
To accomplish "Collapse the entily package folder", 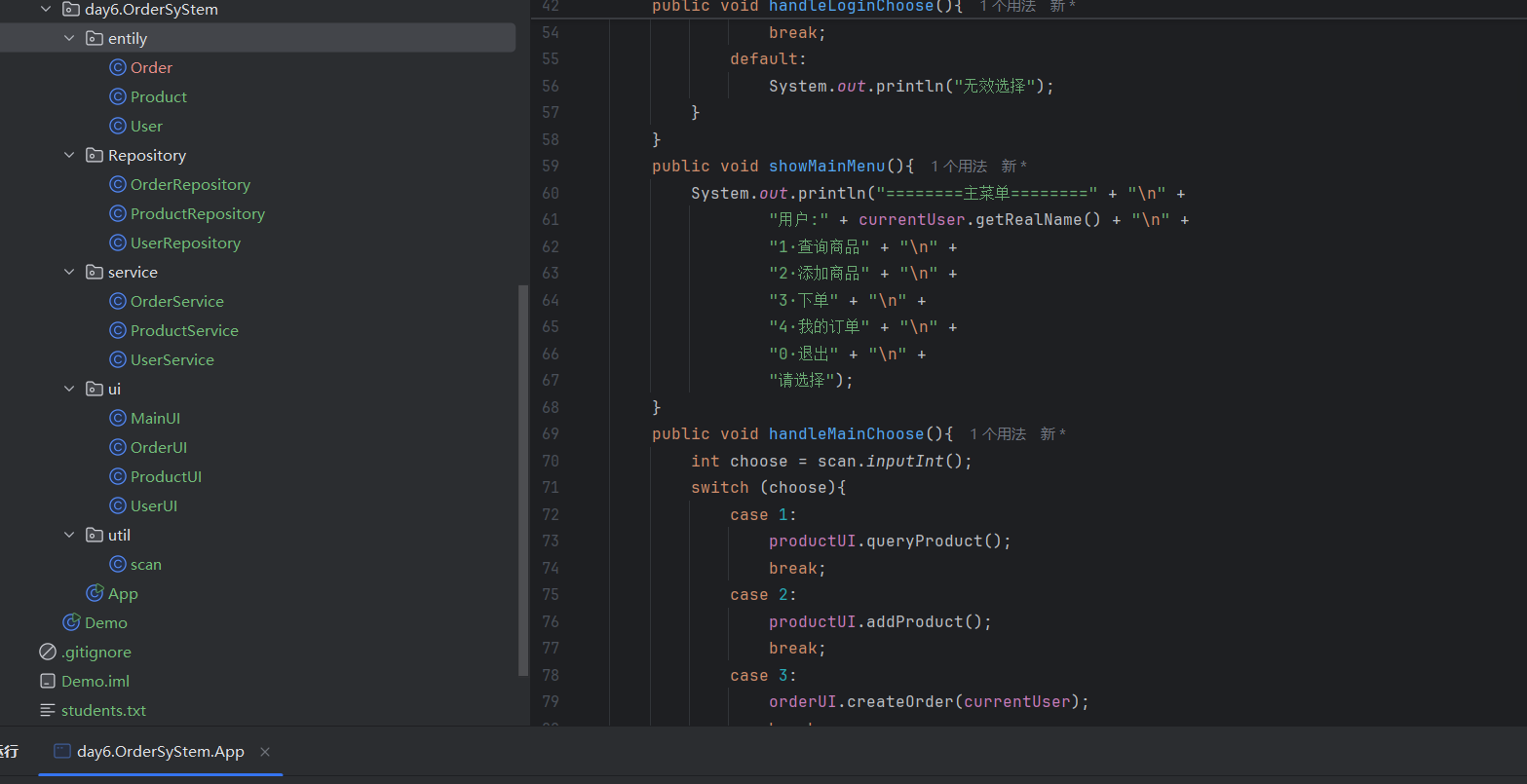I will 69,39.
